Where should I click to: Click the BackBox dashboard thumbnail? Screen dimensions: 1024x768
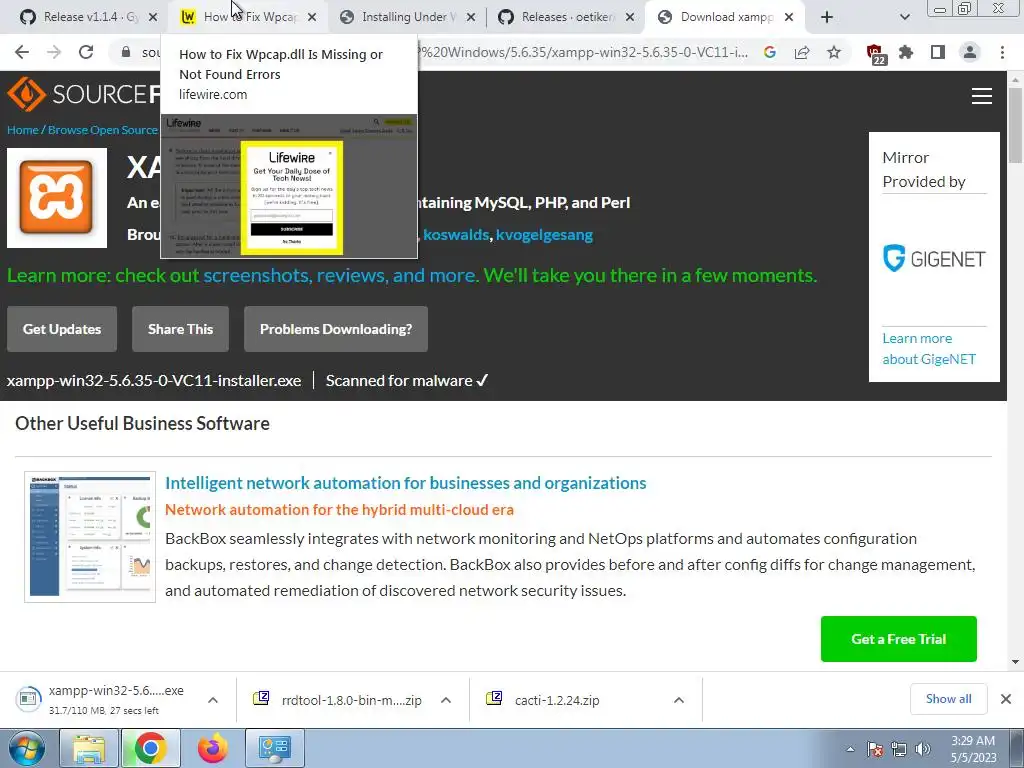90,537
